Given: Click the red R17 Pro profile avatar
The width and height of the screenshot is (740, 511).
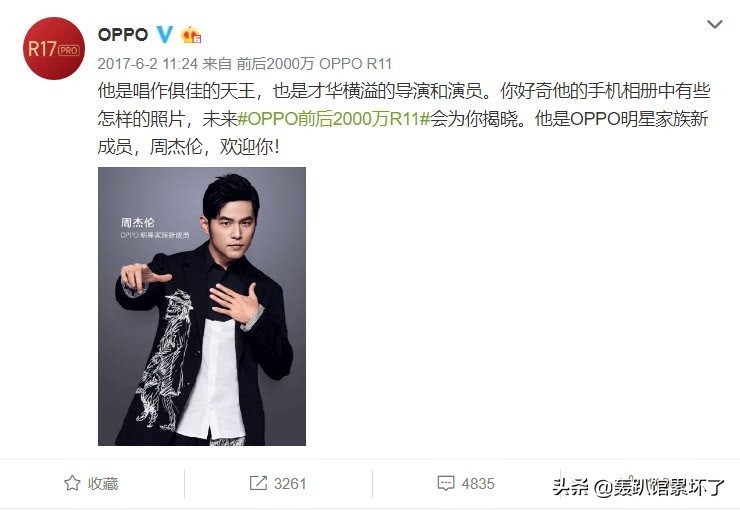Looking at the screenshot, I should (54, 49).
